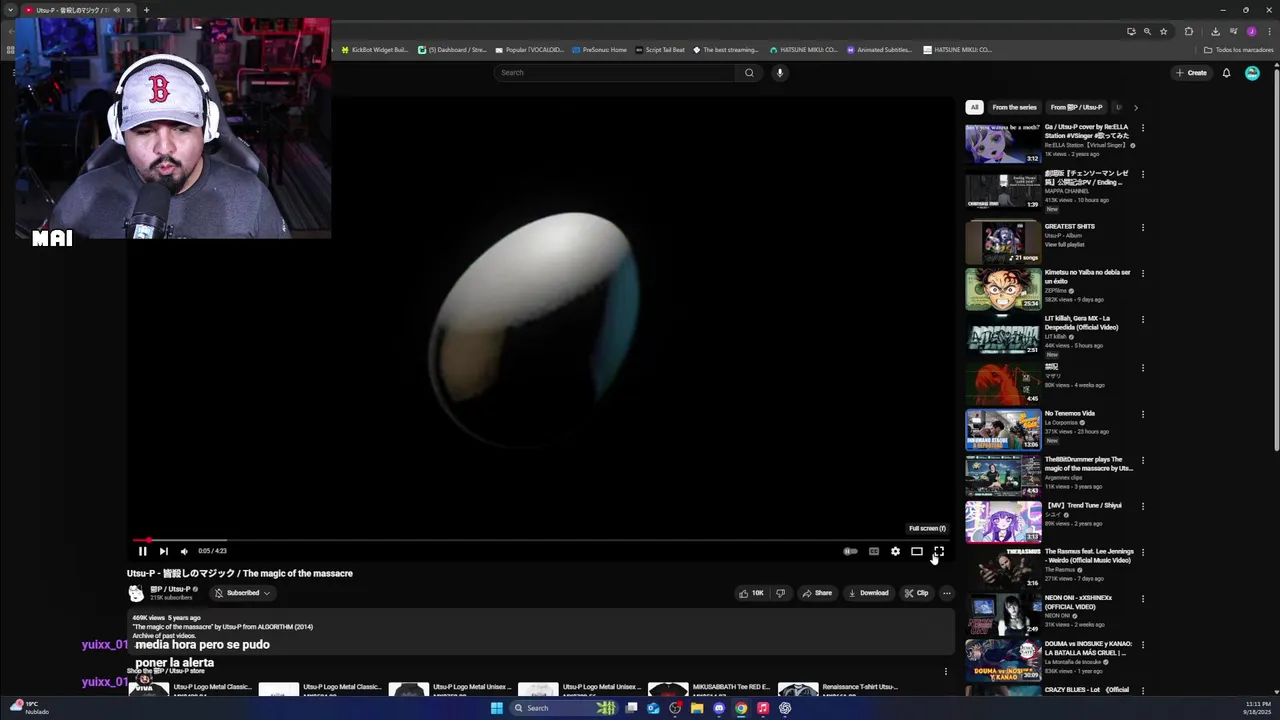The image size is (1280, 720).
Task: Open Discord from taskbar
Action: tap(719, 708)
